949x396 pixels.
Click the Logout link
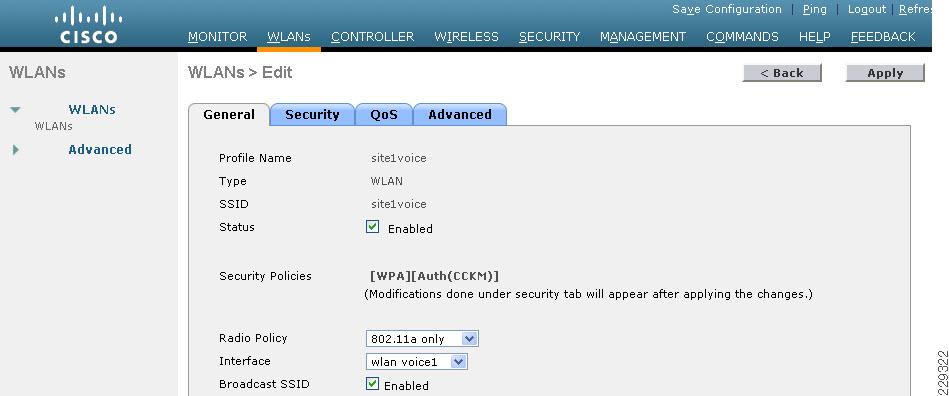coord(866,9)
